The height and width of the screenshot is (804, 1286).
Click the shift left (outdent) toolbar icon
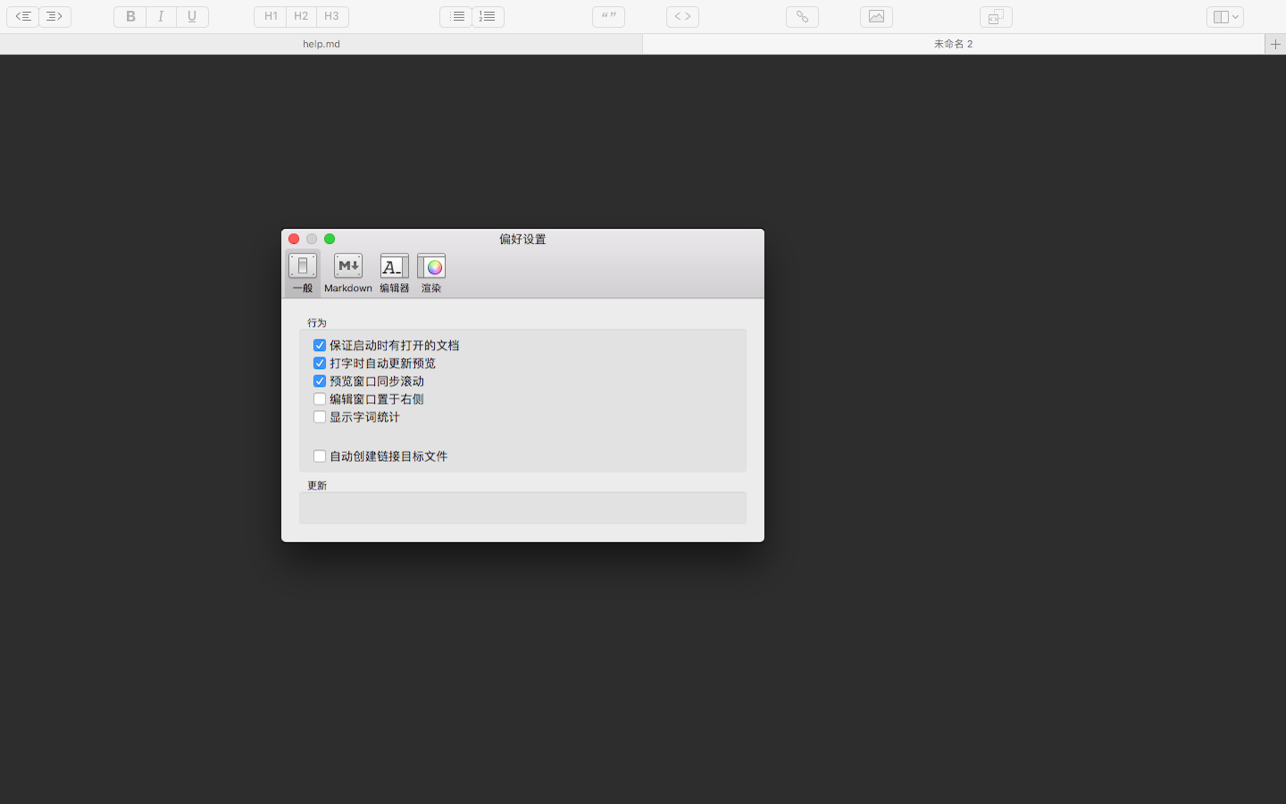tap(23, 16)
